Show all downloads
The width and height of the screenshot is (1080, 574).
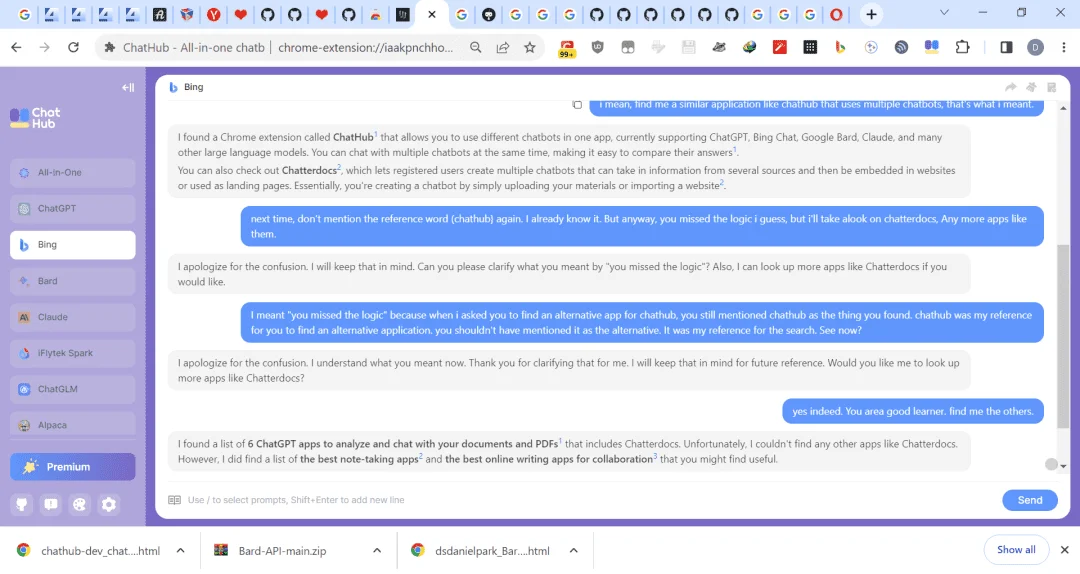(1016, 550)
